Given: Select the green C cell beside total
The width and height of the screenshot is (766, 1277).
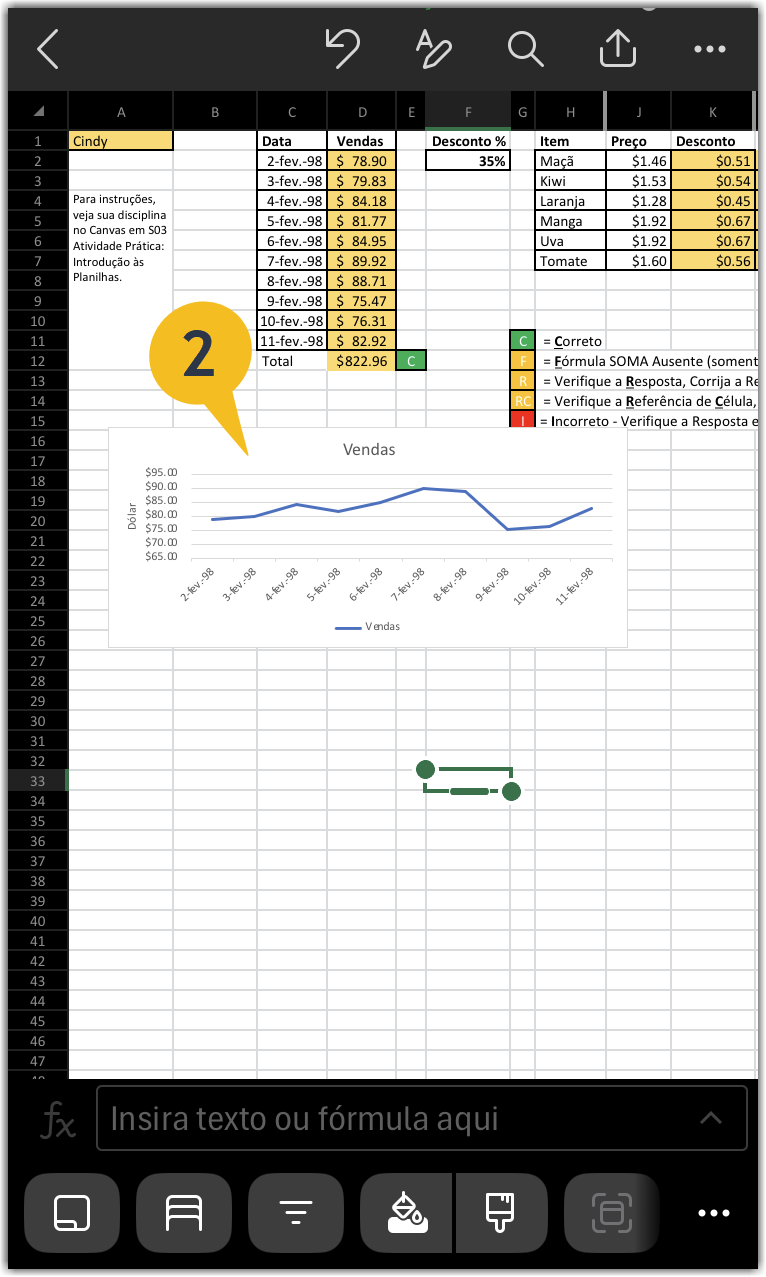Looking at the screenshot, I should tap(411, 361).
